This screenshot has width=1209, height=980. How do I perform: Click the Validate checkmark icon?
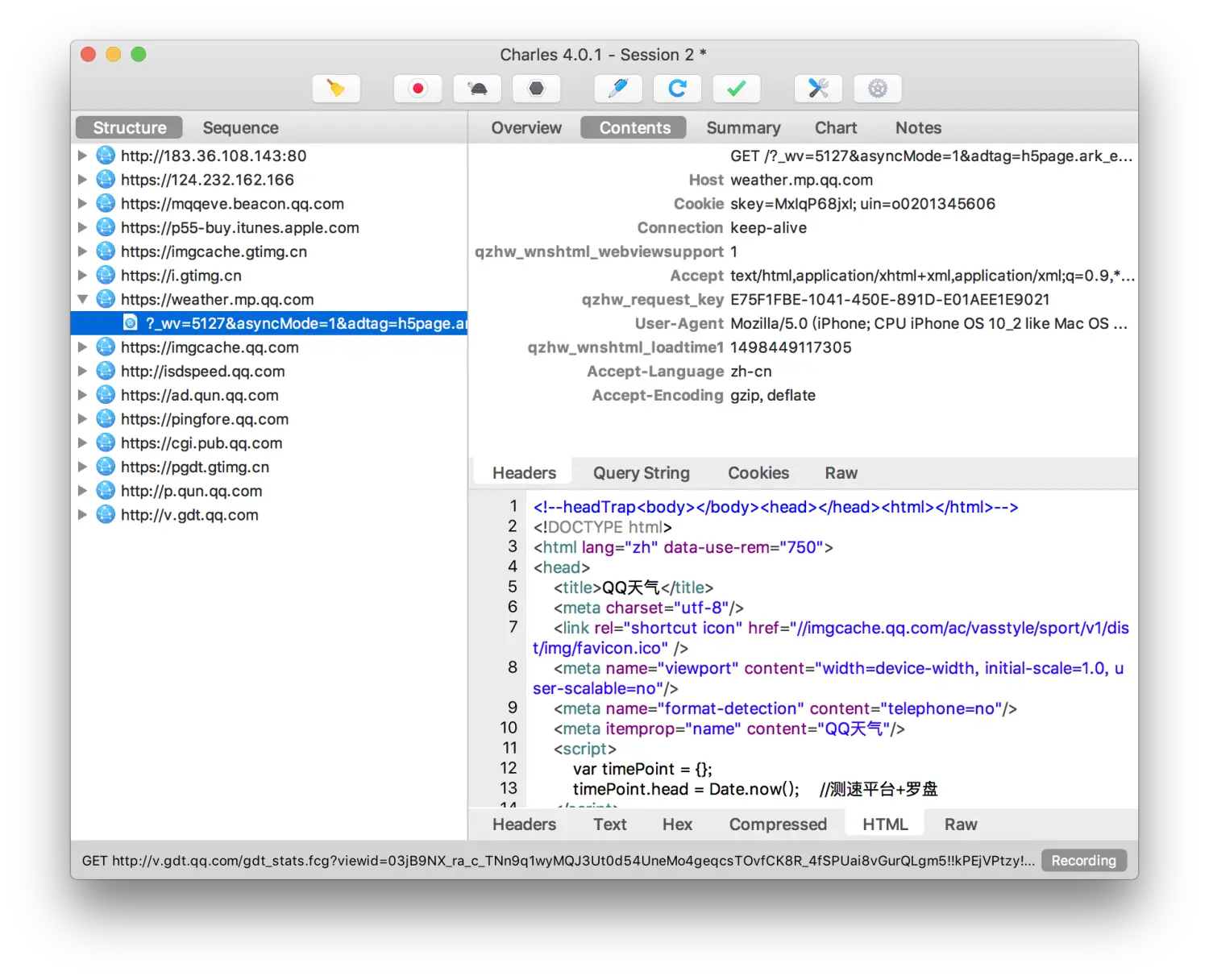tap(737, 89)
